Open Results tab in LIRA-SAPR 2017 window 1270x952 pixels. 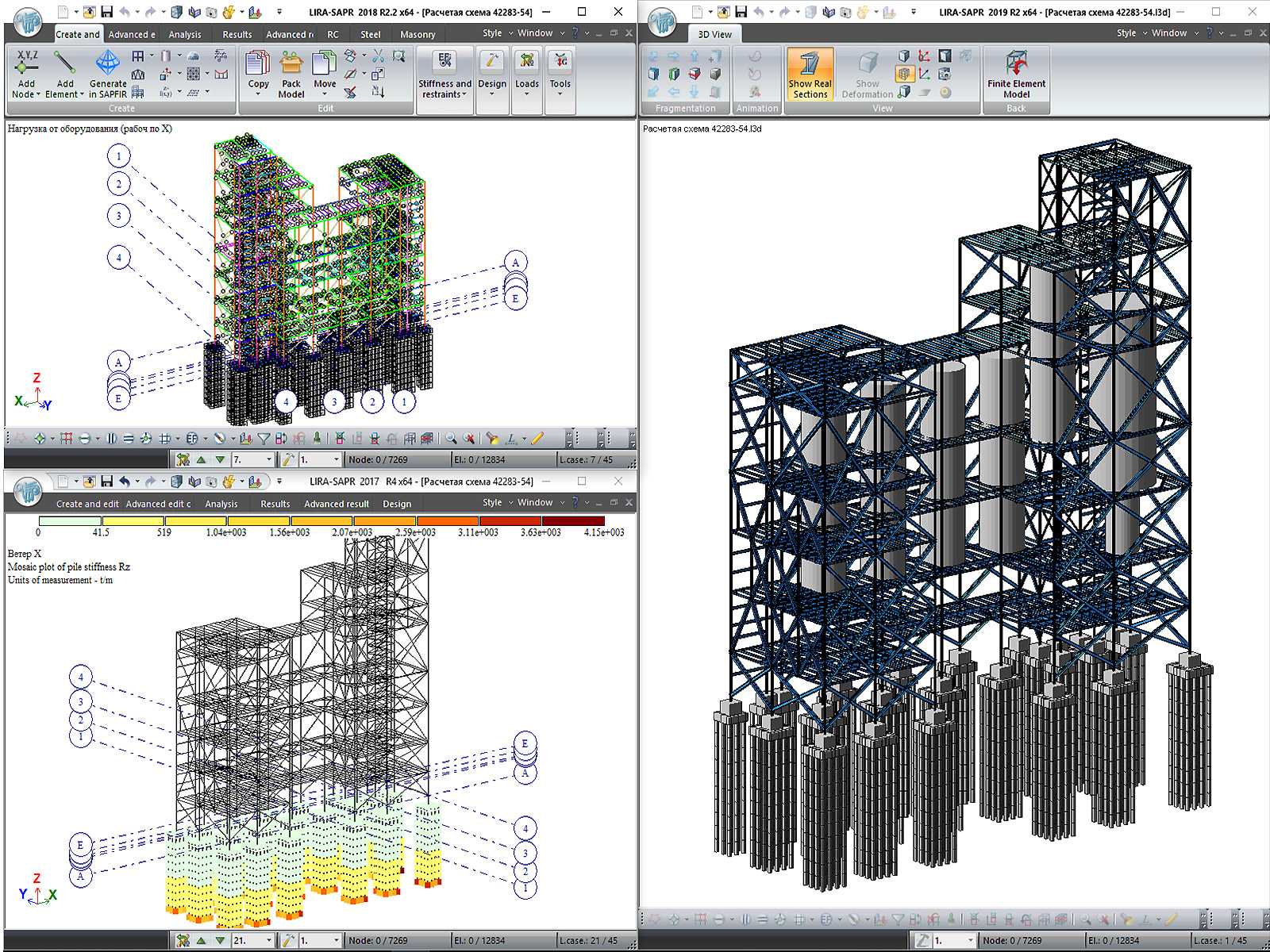275,504
